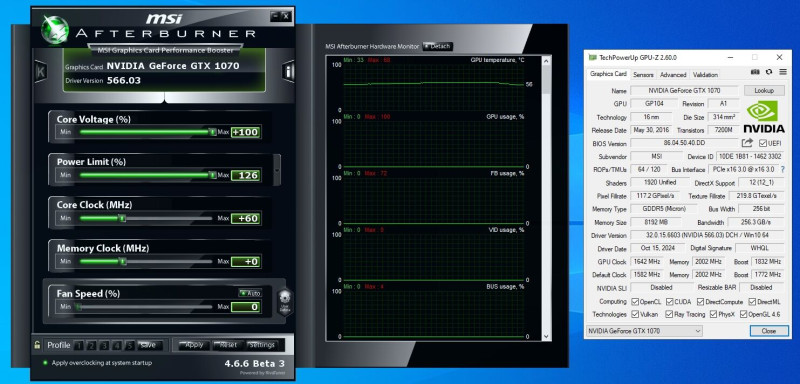
Task: Click the Core Voltage +100 value field
Action: pos(246,132)
